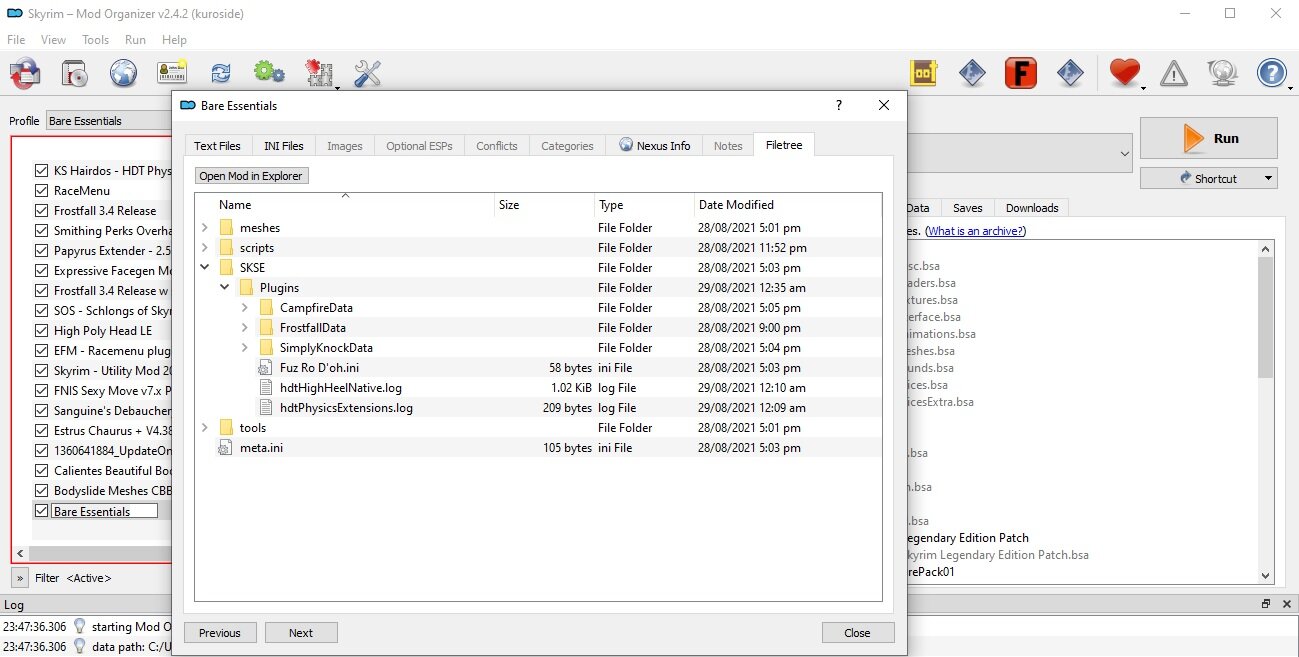Collapse the SKSE folder node
Viewport: 1299px width, 657px height.
(x=205, y=268)
